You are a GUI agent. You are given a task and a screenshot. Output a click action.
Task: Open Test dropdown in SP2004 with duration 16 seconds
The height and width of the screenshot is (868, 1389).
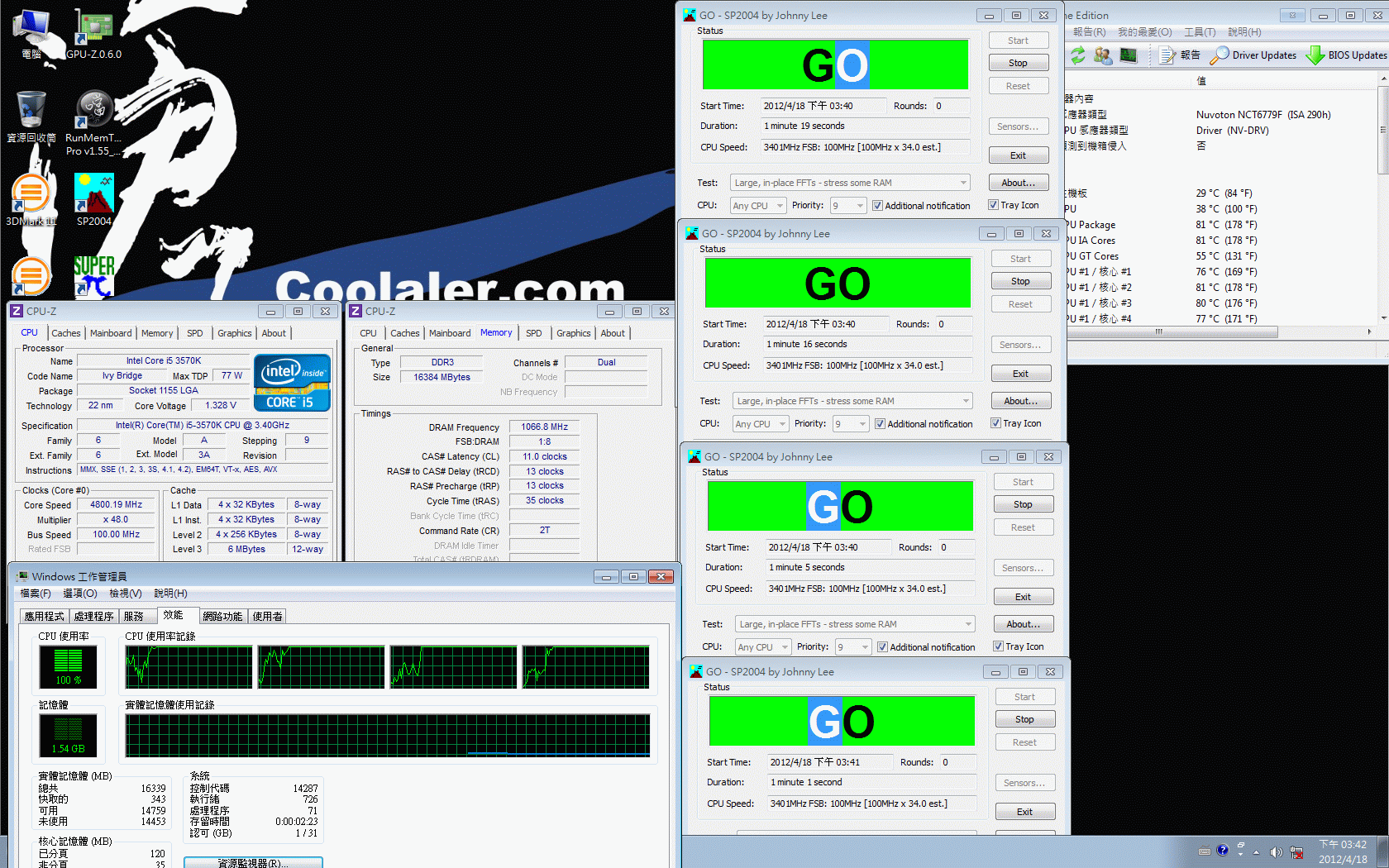click(x=852, y=401)
